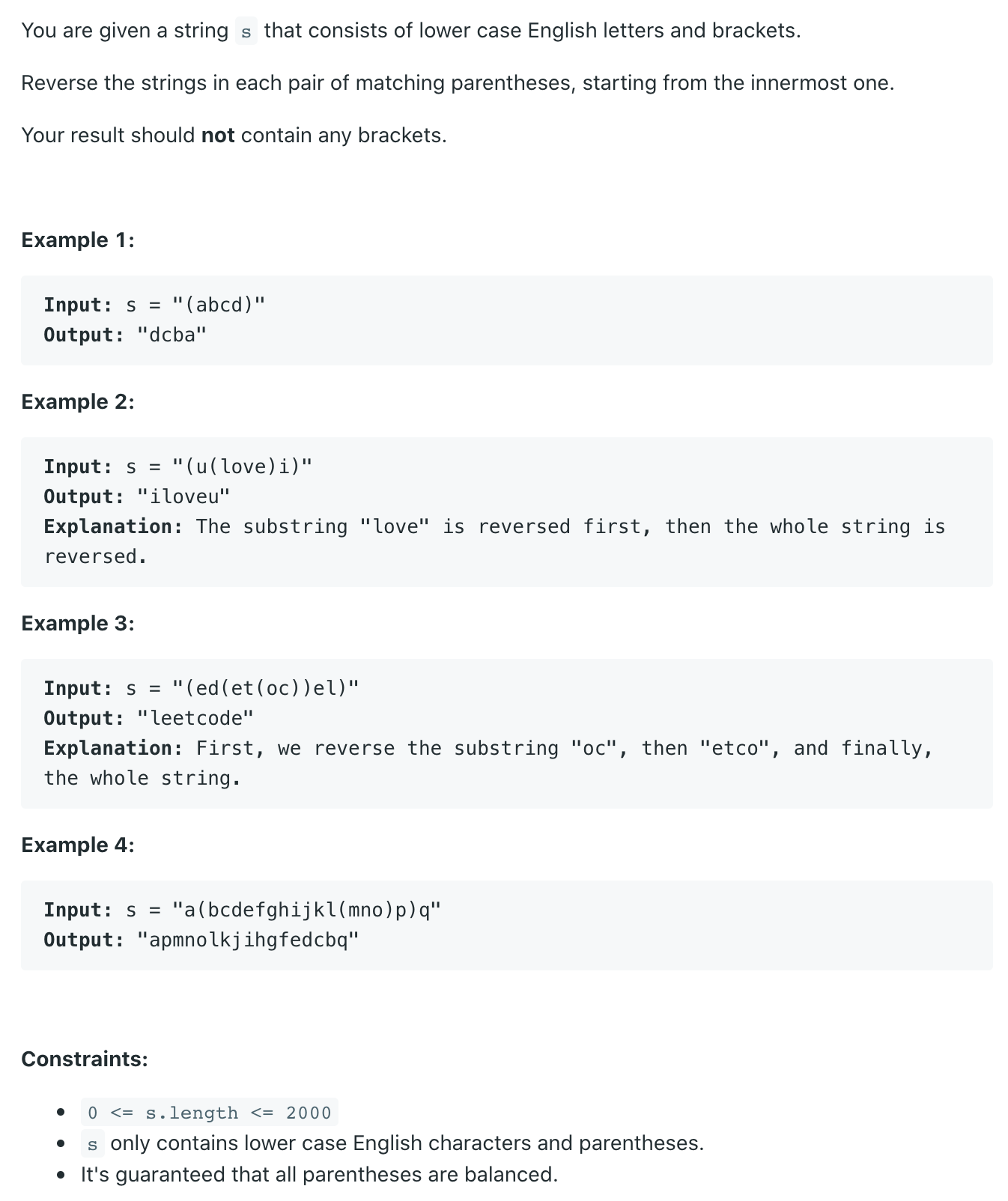Click the Example 3 output "leetcode"

point(195,718)
